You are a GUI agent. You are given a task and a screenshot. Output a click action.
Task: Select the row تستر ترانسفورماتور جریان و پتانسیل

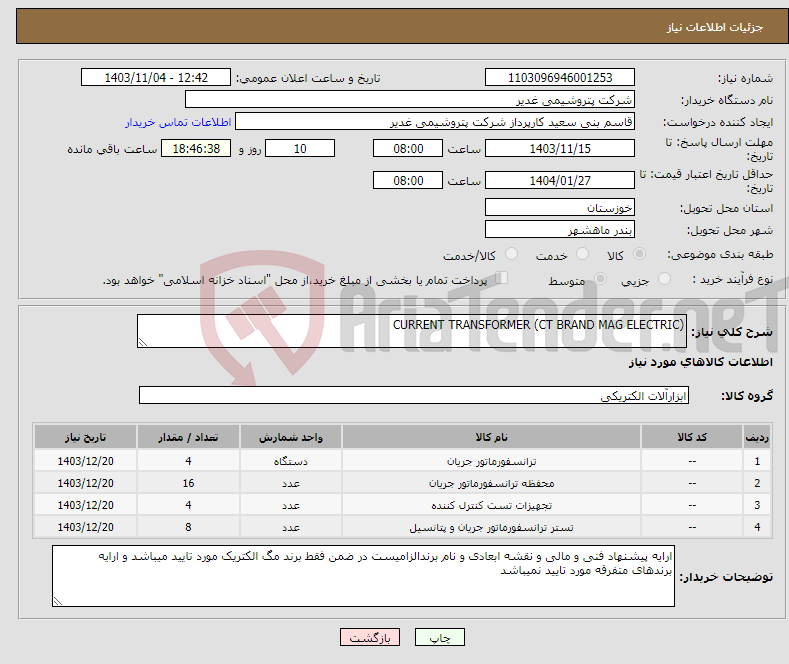(x=403, y=527)
